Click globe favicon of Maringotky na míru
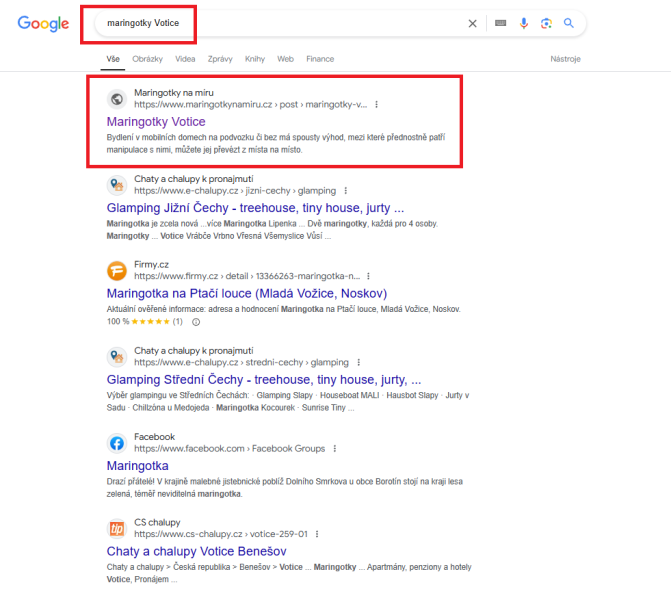Image resolution: width=671 pixels, height=600 pixels. 117,99
